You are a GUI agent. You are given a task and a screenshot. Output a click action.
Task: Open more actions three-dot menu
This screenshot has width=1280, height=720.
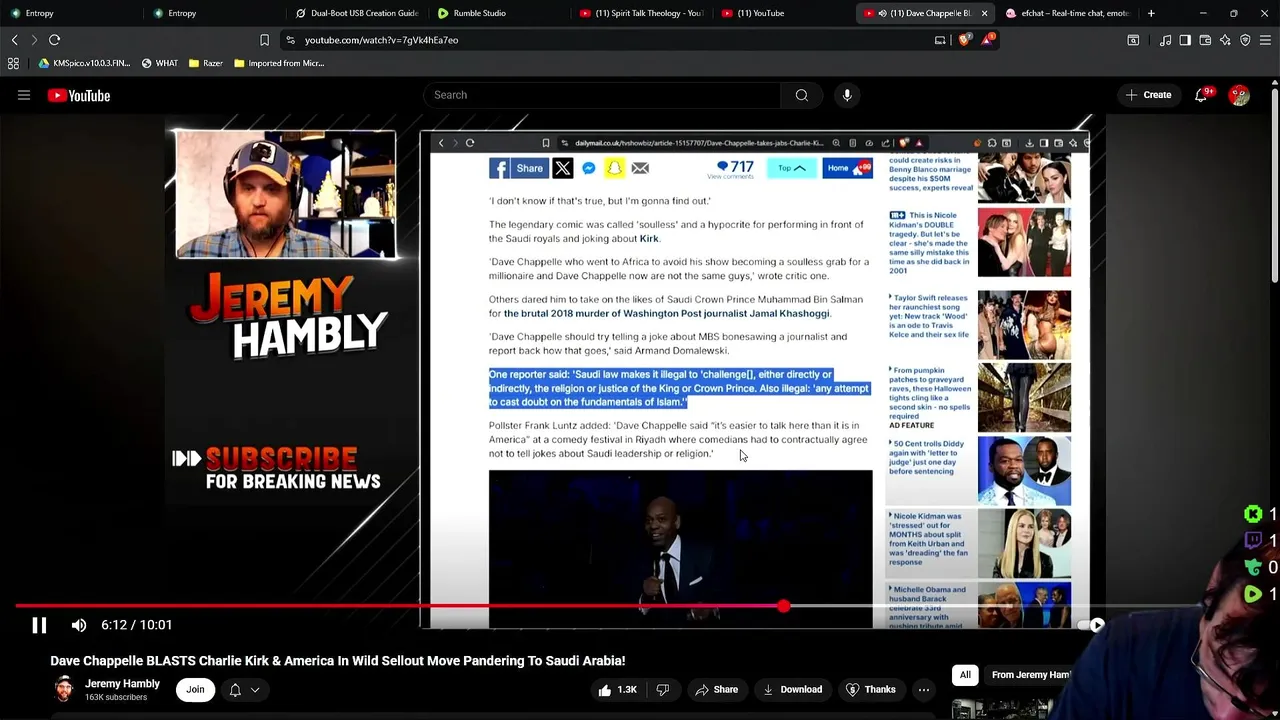[x=924, y=689]
